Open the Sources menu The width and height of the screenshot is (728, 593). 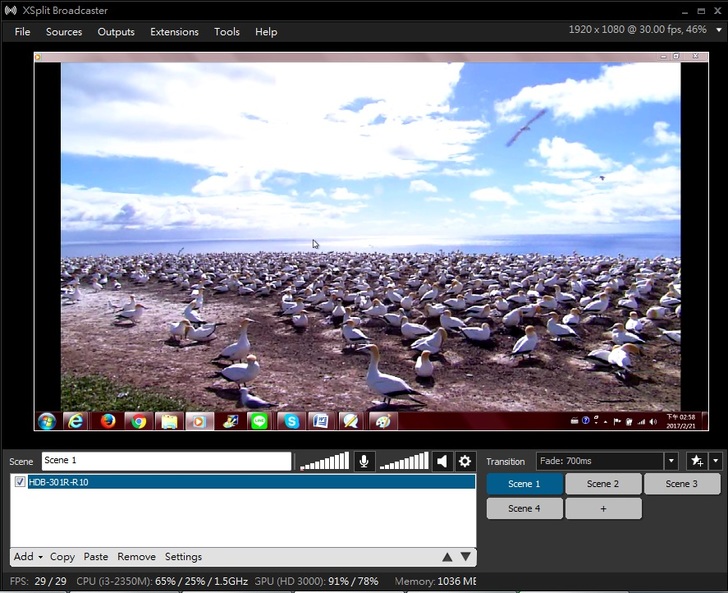[64, 32]
